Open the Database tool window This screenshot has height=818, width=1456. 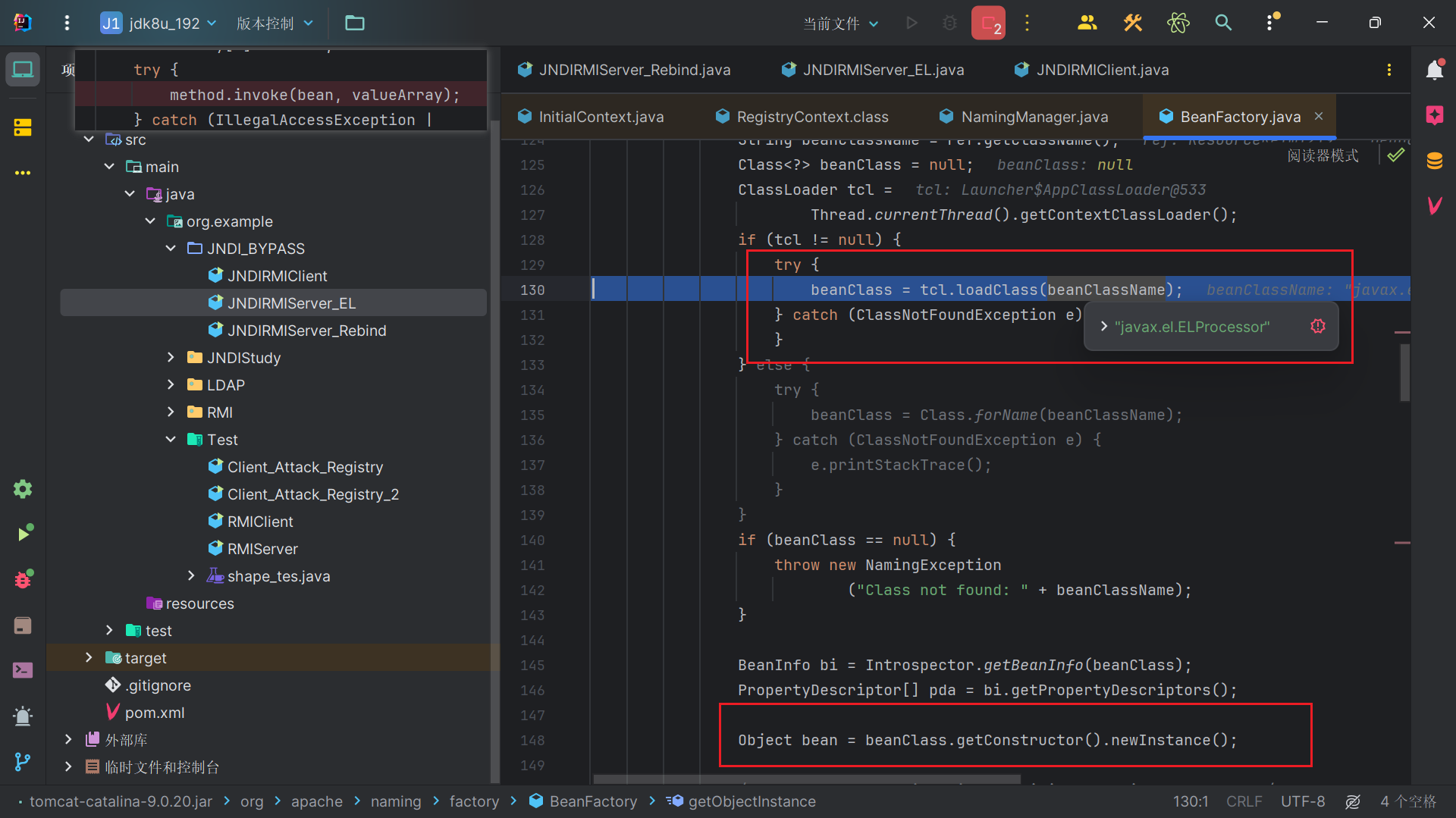point(1434,161)
